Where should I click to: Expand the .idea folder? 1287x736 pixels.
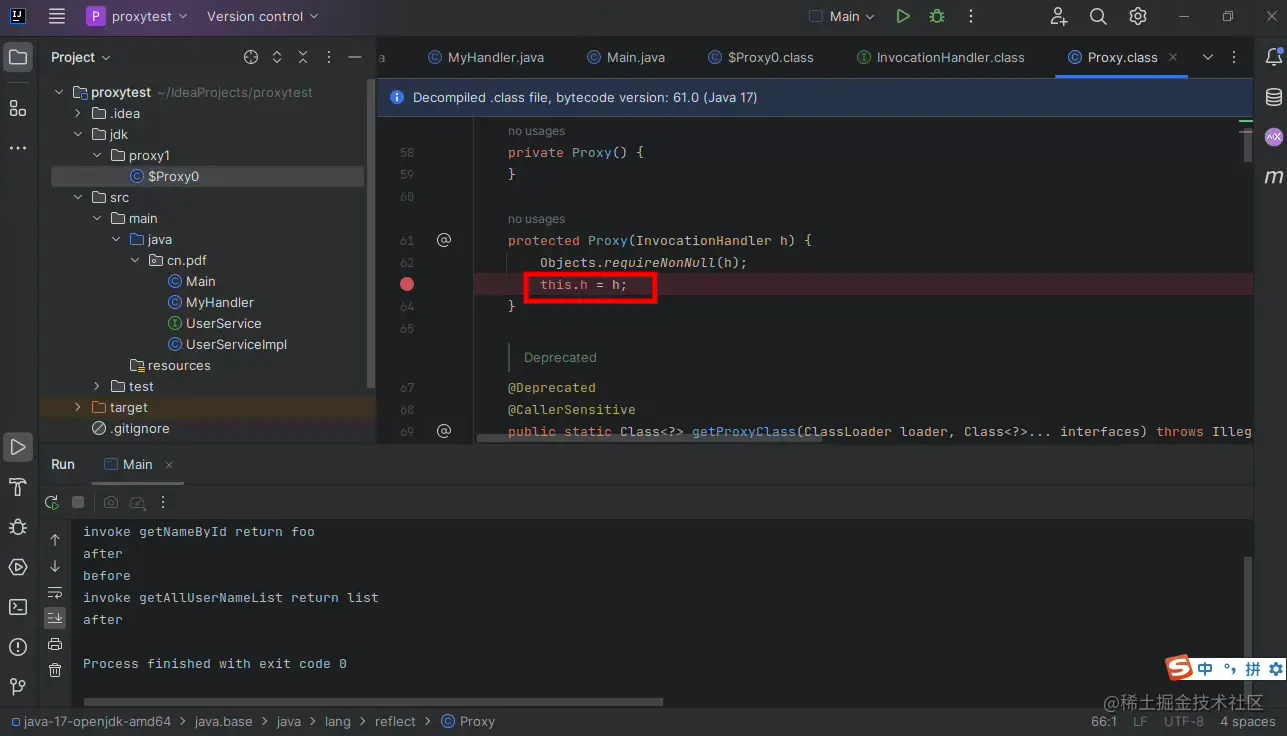pos(78,113)
